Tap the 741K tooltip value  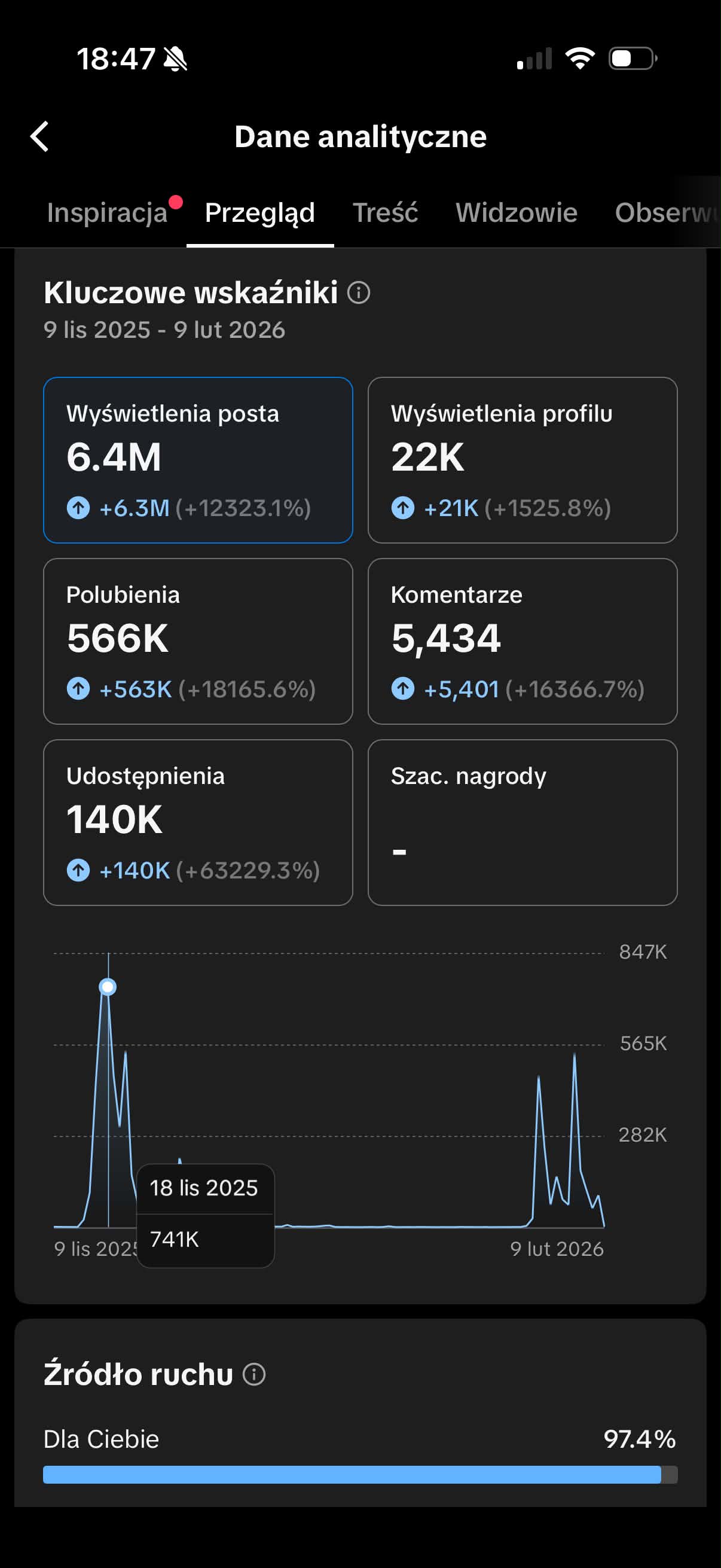pos(174,1239)
